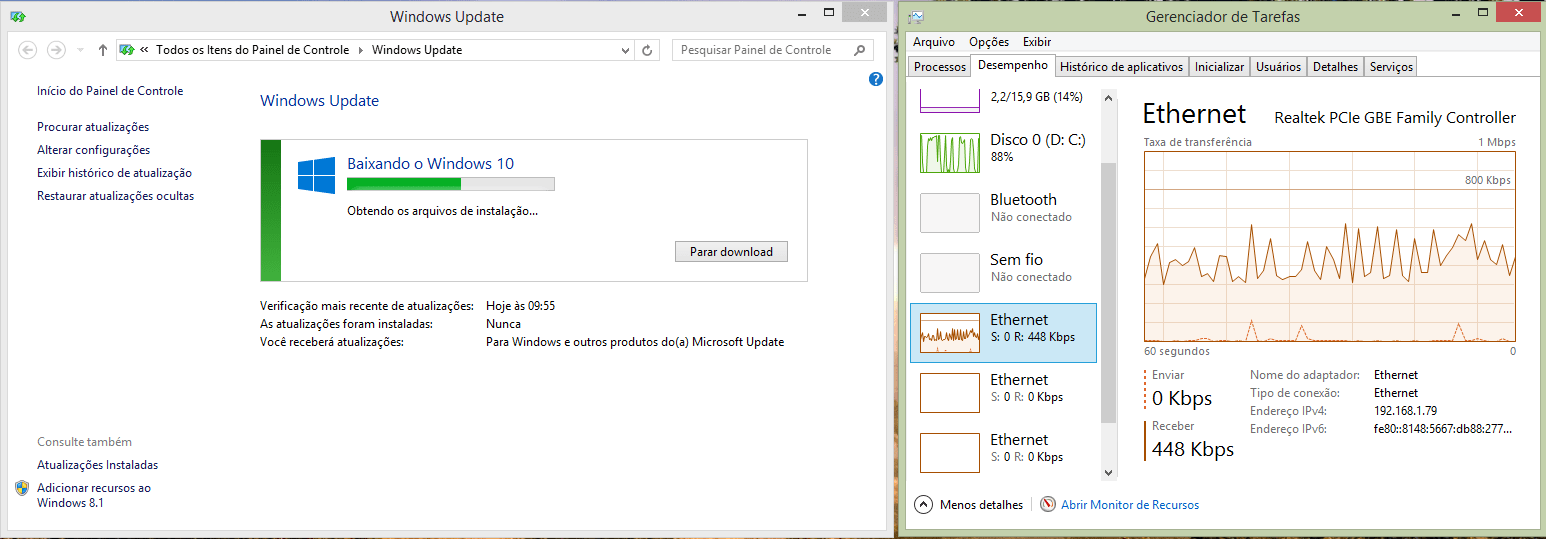This screenshot has width=1546, height=539.
Task: Switch to the Histórico de aplicativos tab
Action: pyautogui.click(x=1121, y=67)
